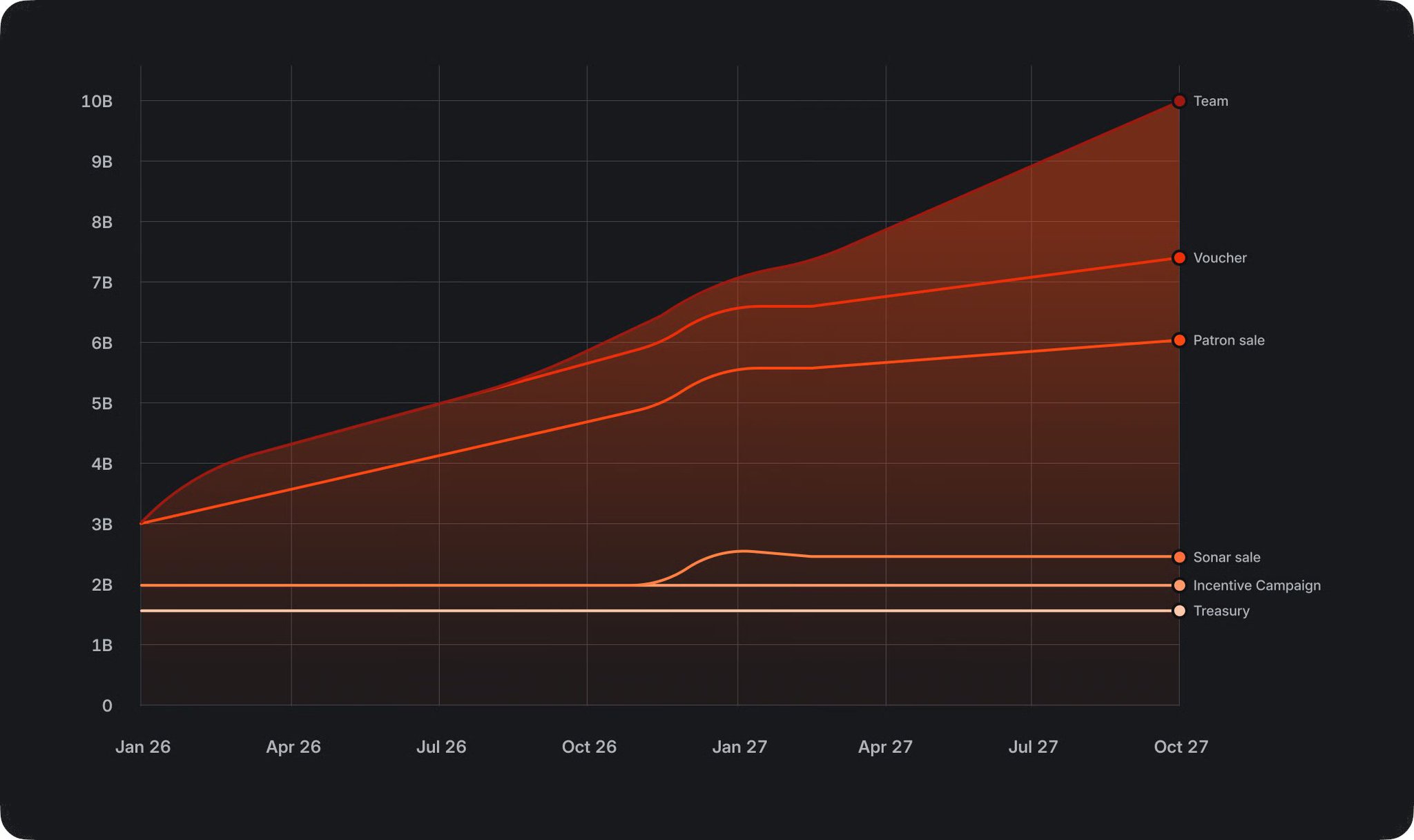This screenshot has height=840, width=1414.
Task: Click the Jan 27 x-axis label
Action: pos(739,747)
